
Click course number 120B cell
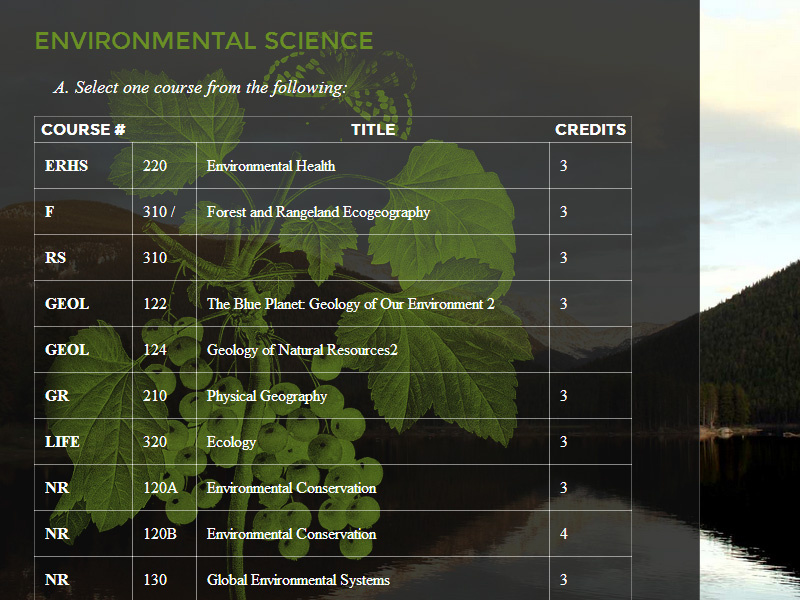(x=160, y=534)
